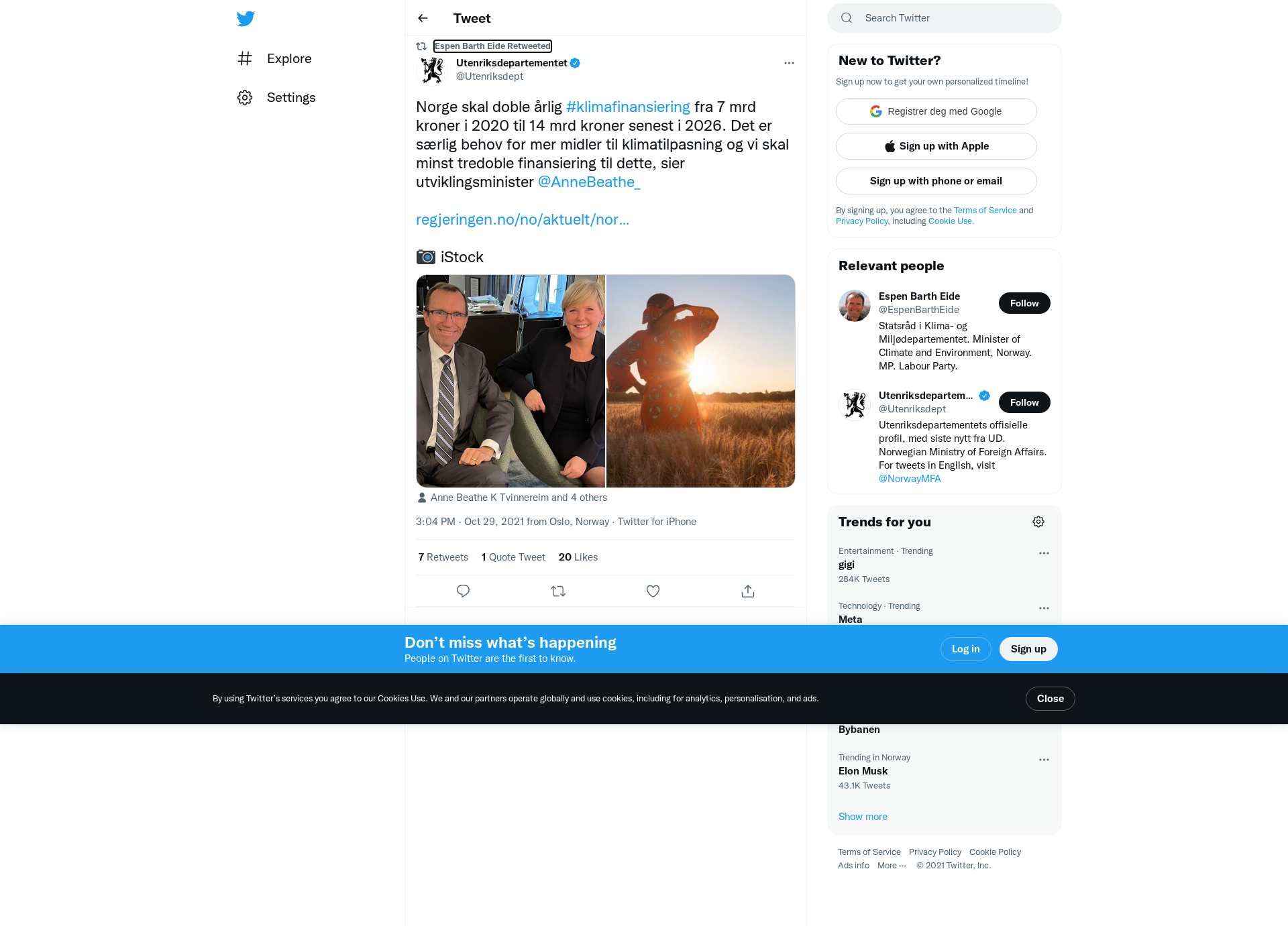Open the sunset wheat field photo
This screenshot has height=926, width=1288.
[700, 381]
